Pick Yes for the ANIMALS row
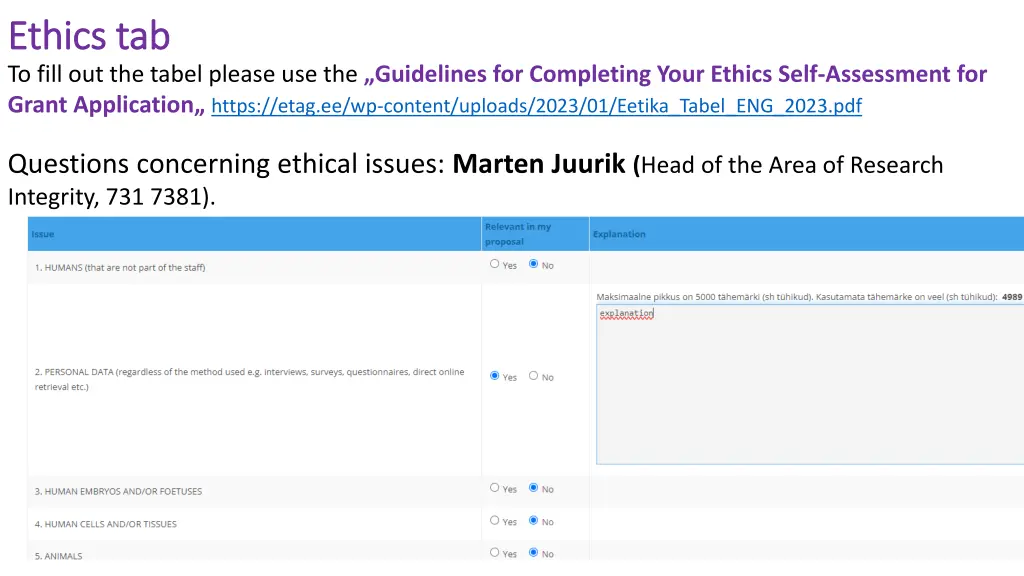Screen dimensions: 1024x576 [x=495, y=552]
